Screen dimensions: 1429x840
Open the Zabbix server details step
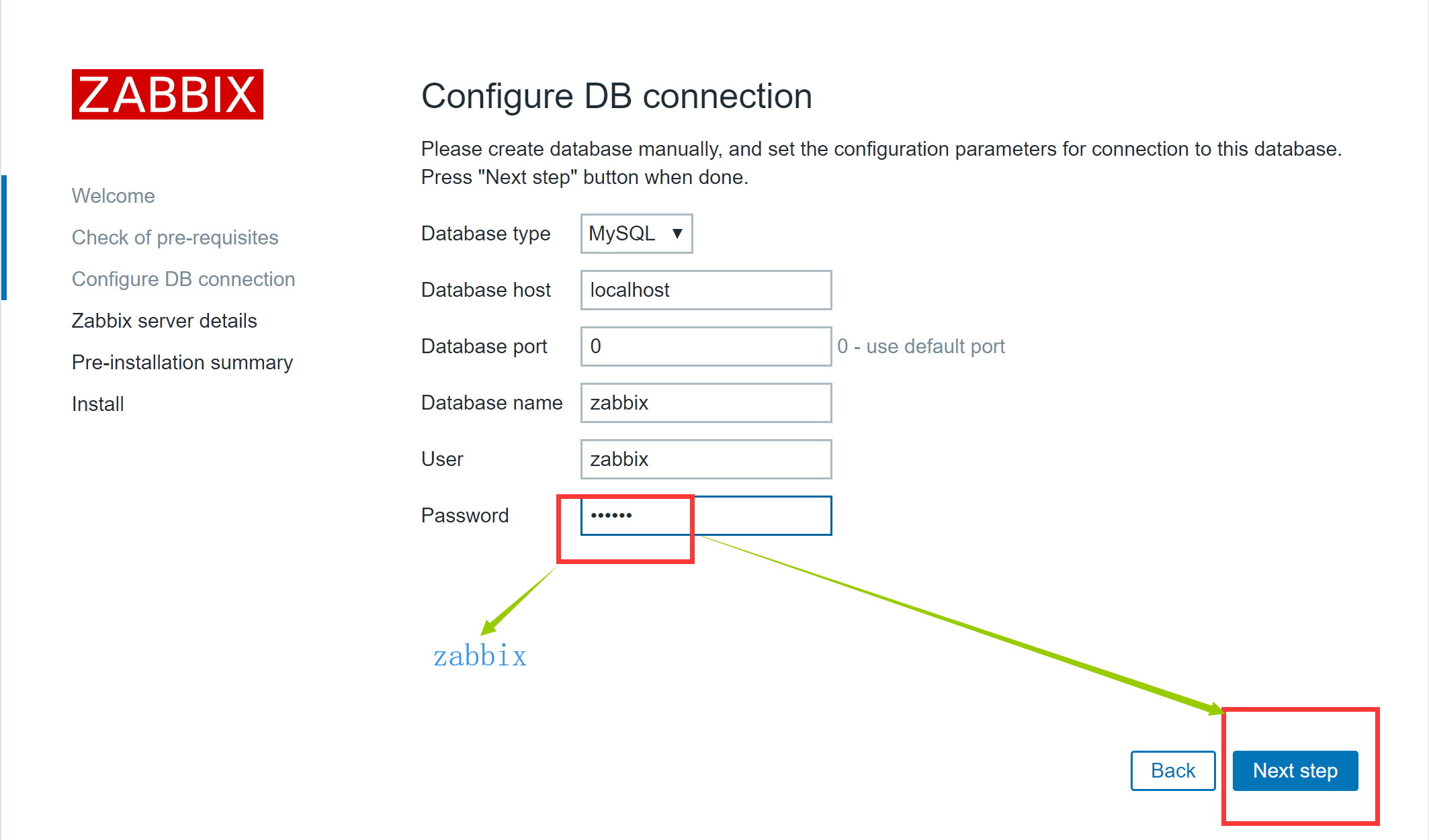[x=164, y=321]
